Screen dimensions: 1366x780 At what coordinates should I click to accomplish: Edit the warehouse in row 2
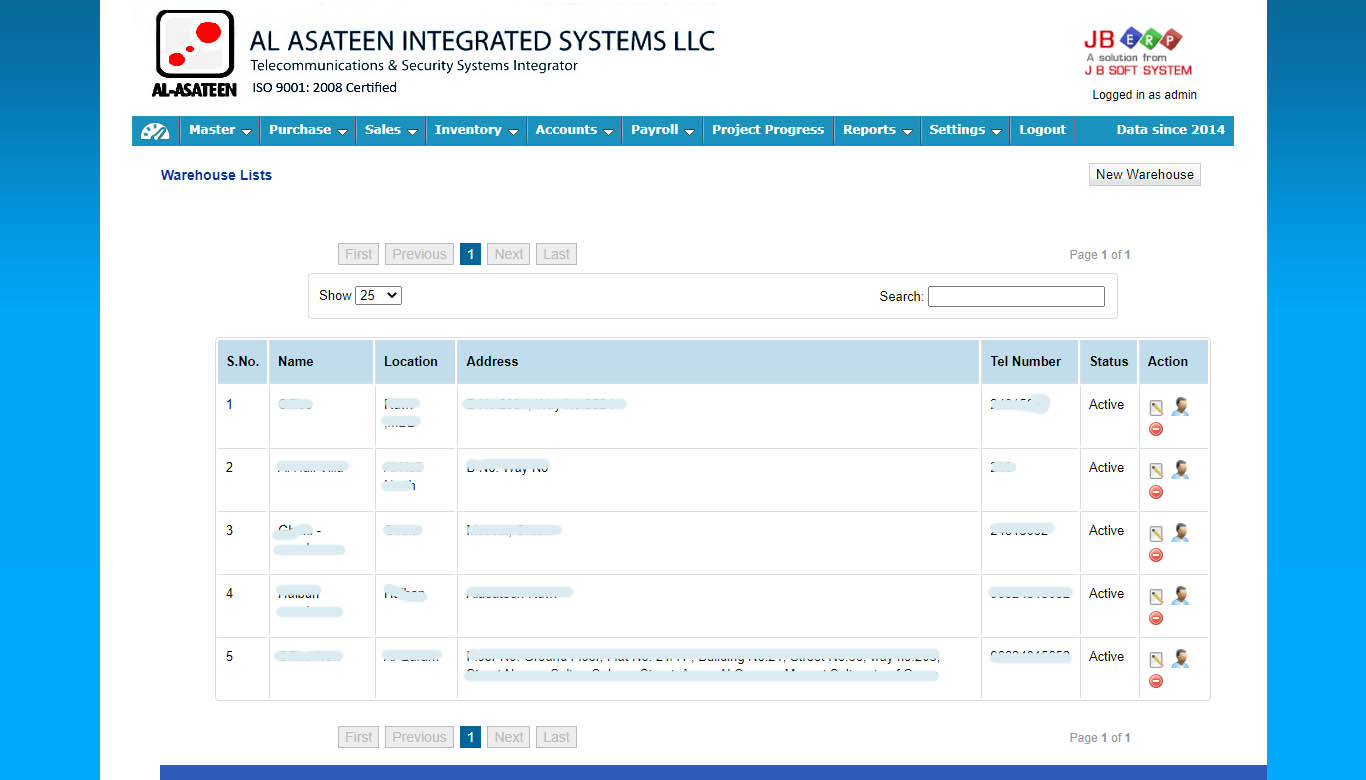click(1156, 471)
